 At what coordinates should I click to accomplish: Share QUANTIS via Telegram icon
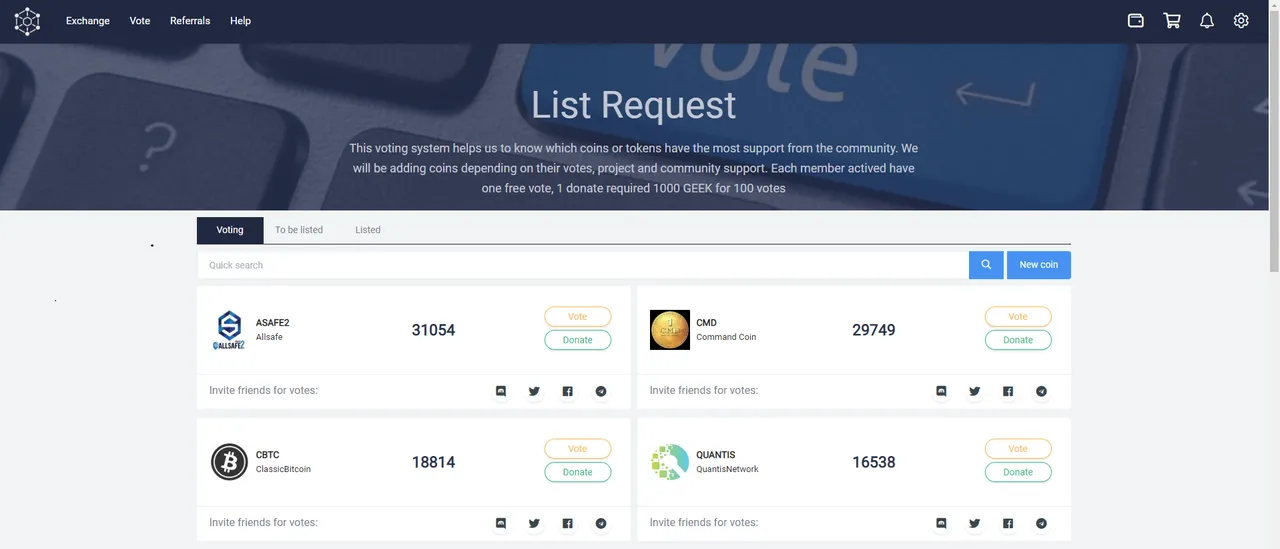point(1041,523)
